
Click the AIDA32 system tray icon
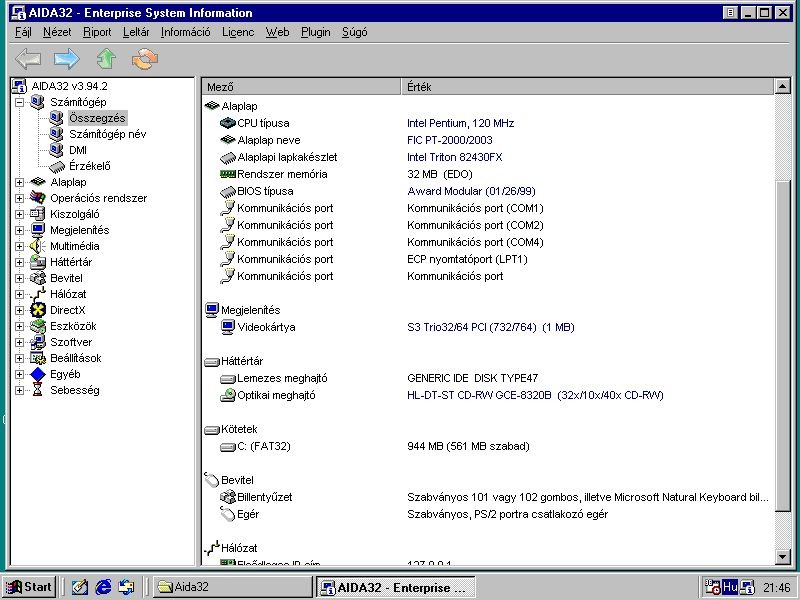click(747, 587)
